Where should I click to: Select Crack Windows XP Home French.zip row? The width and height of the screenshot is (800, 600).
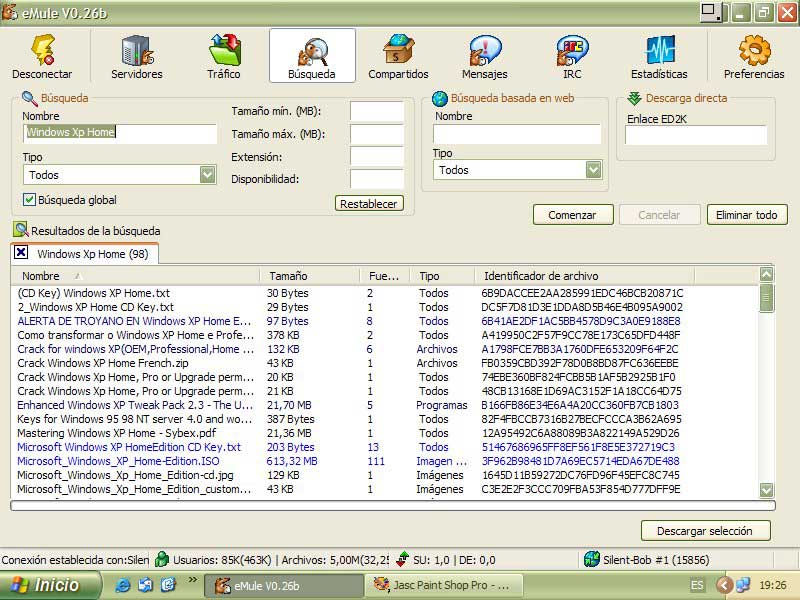[385, 363]
